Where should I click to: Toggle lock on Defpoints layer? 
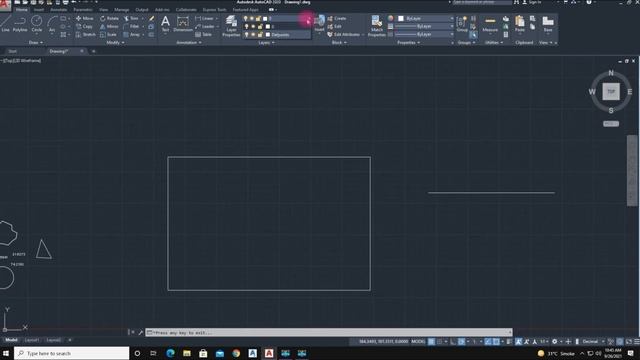tap(260, 35)
